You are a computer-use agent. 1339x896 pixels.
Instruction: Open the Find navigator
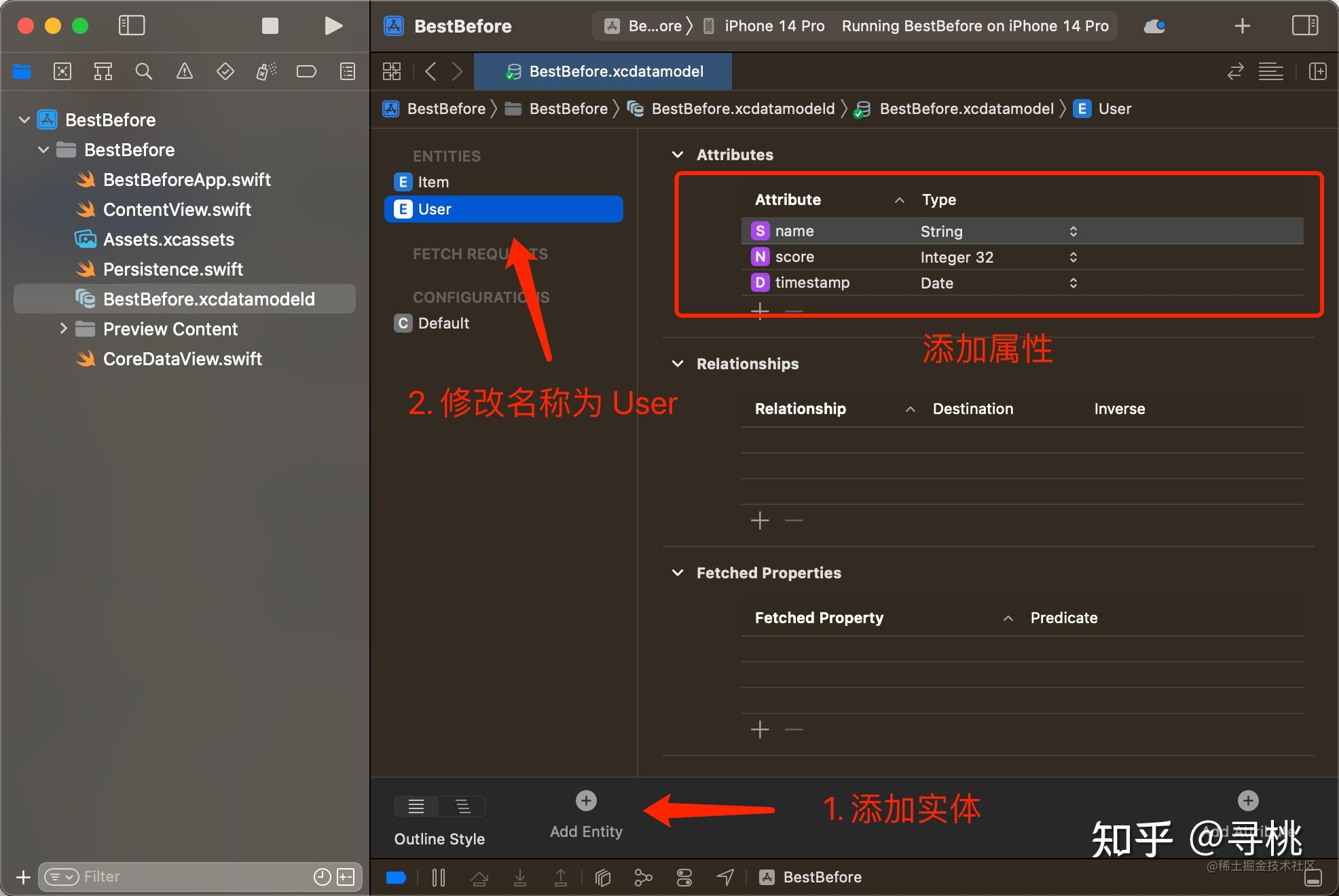coord(143,71)
